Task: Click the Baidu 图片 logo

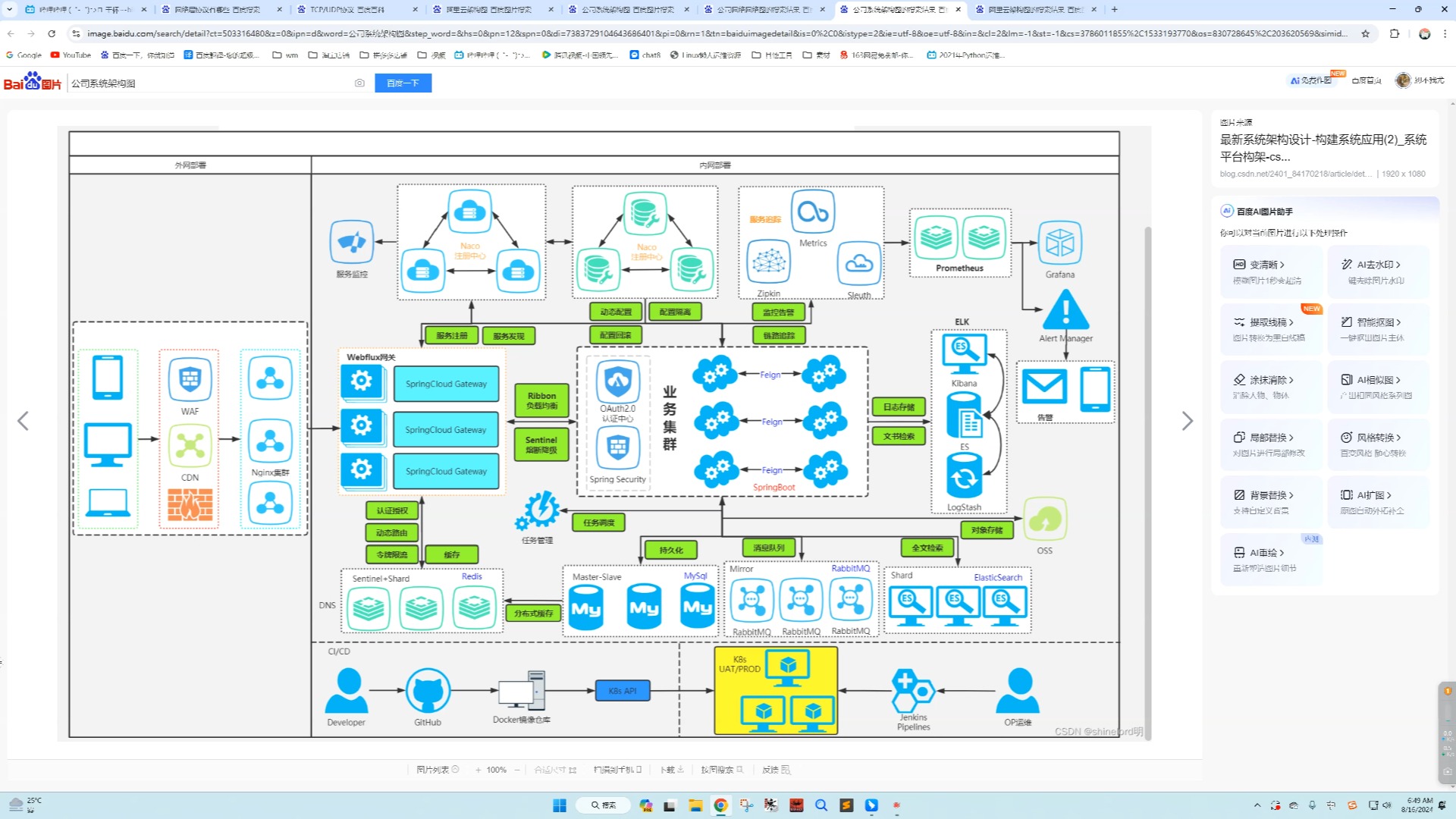Action: pyautogui.click(x=32, y=81)
